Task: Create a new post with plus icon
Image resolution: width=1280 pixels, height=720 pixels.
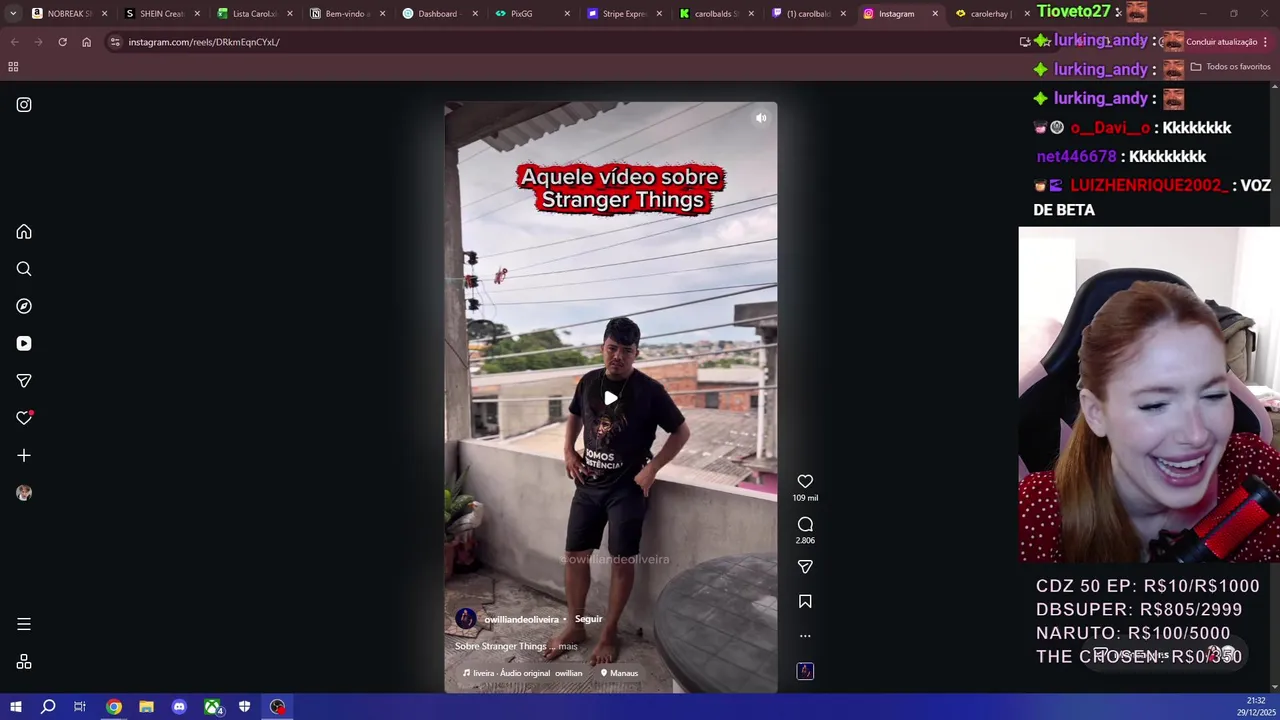Action: point(24,455)
